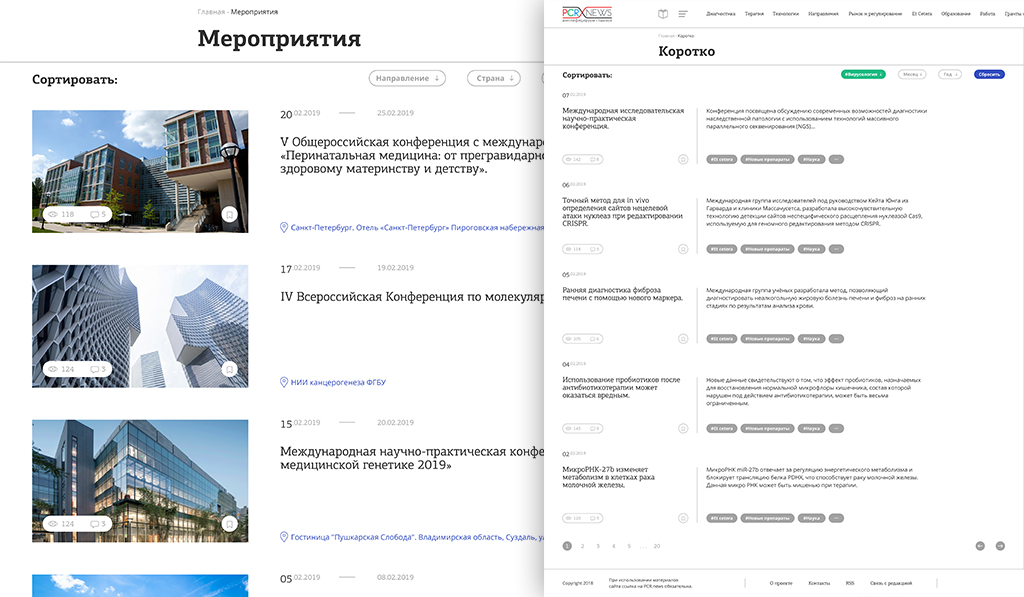The height and width of the screenshot is (597, 1024).
Task: Click views and comments pill on CRISPR item
Action: tap(583, 249)
